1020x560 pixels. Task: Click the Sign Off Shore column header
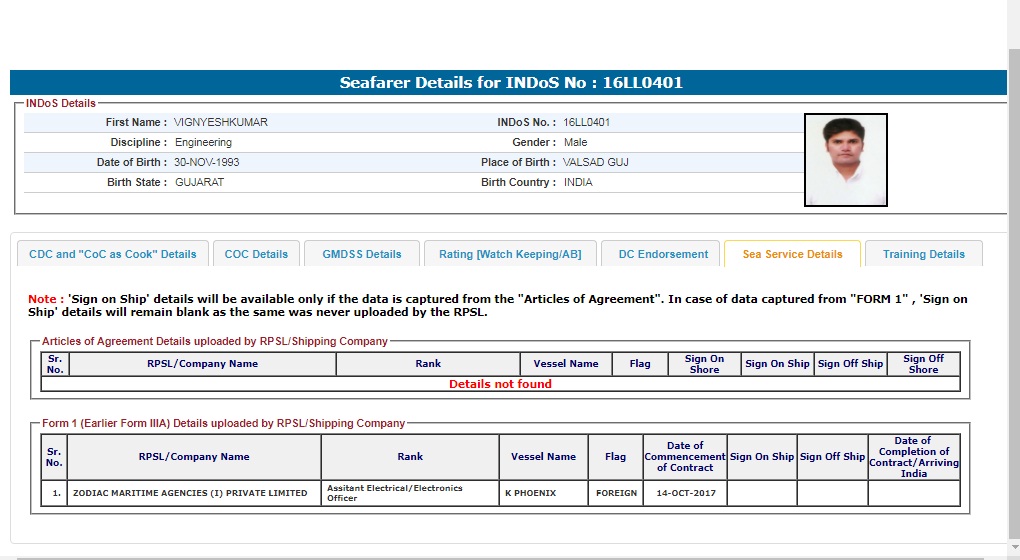coord(922,364)
